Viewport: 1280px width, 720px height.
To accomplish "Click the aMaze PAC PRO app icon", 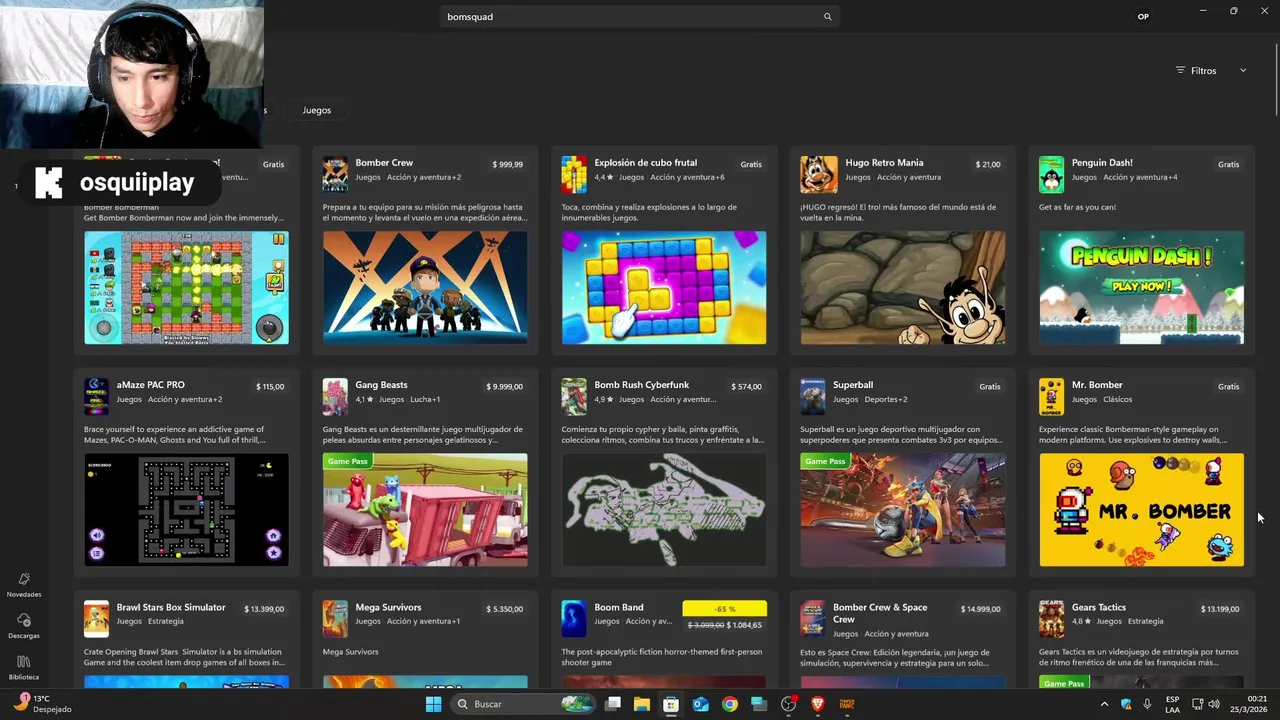I will click(x=96, y=396).
